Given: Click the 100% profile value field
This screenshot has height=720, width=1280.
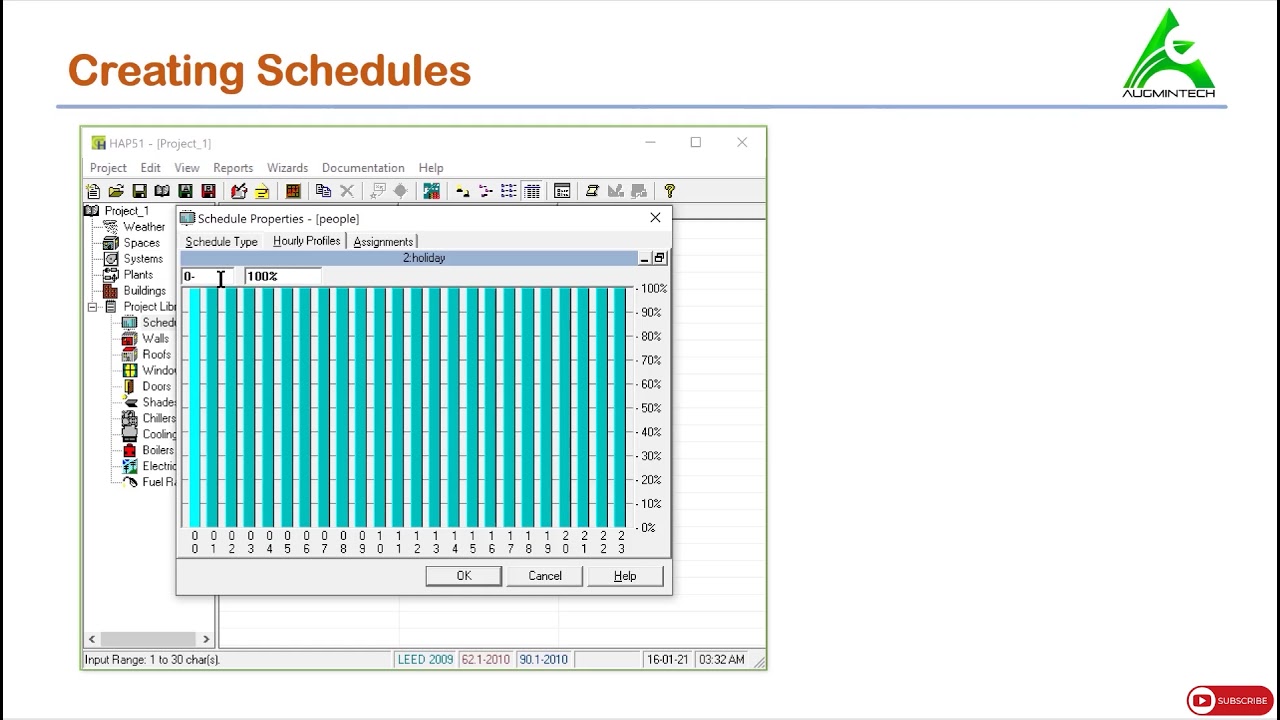Looking at the screenshot, I should 281,276.
